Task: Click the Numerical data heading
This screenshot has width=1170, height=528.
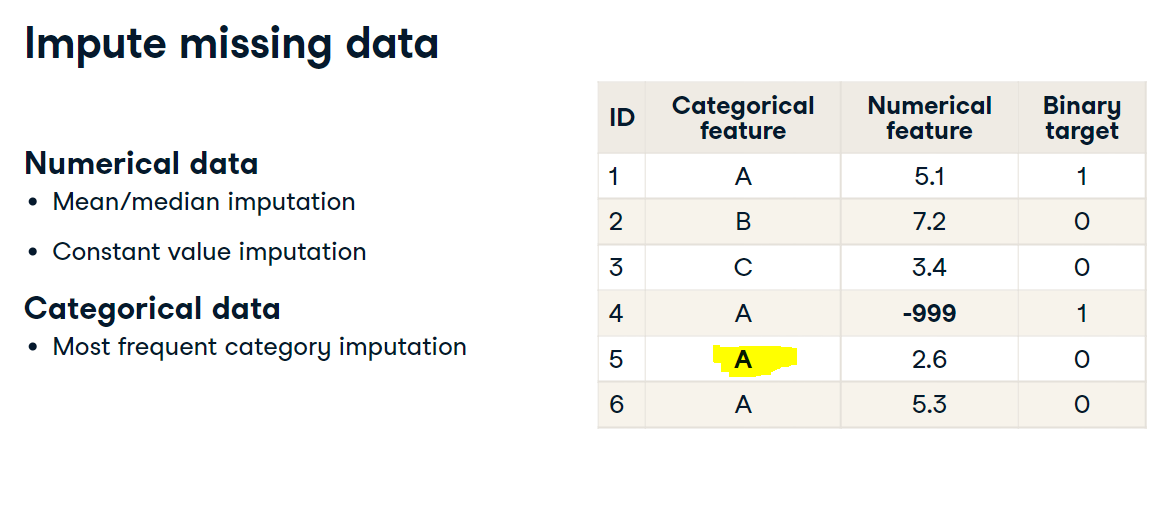Action: coord(141,163)
